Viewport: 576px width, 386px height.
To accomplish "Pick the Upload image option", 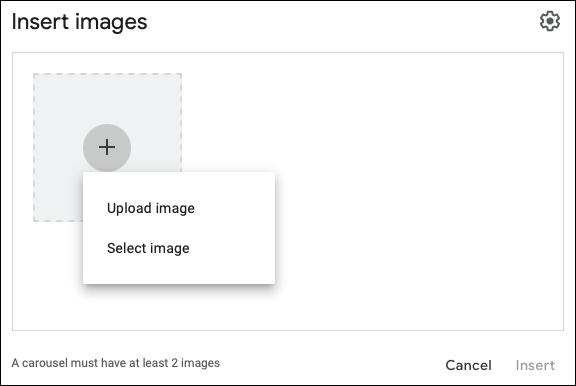I will (x=151, y=208).
